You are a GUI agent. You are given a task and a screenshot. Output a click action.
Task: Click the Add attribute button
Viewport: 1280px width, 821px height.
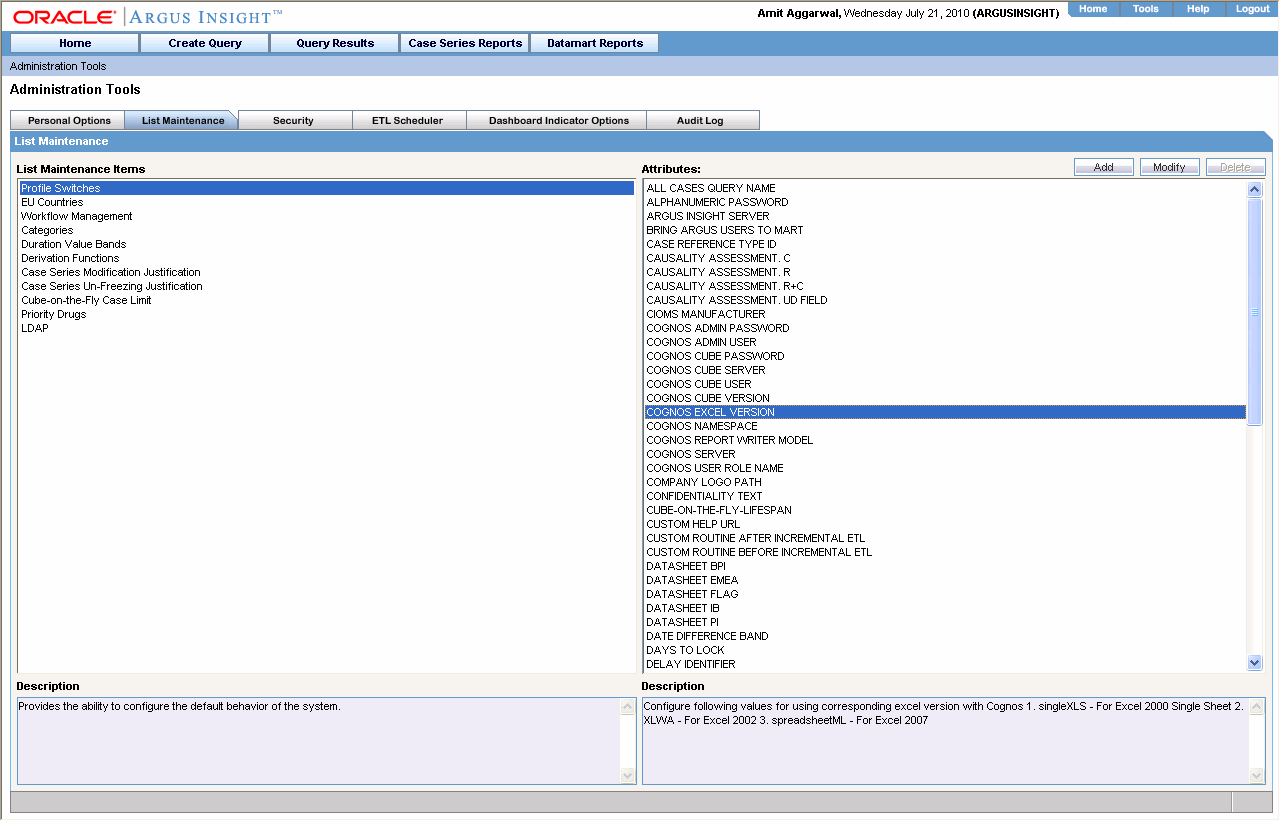pyautogui.click(x=1104, y=167)
